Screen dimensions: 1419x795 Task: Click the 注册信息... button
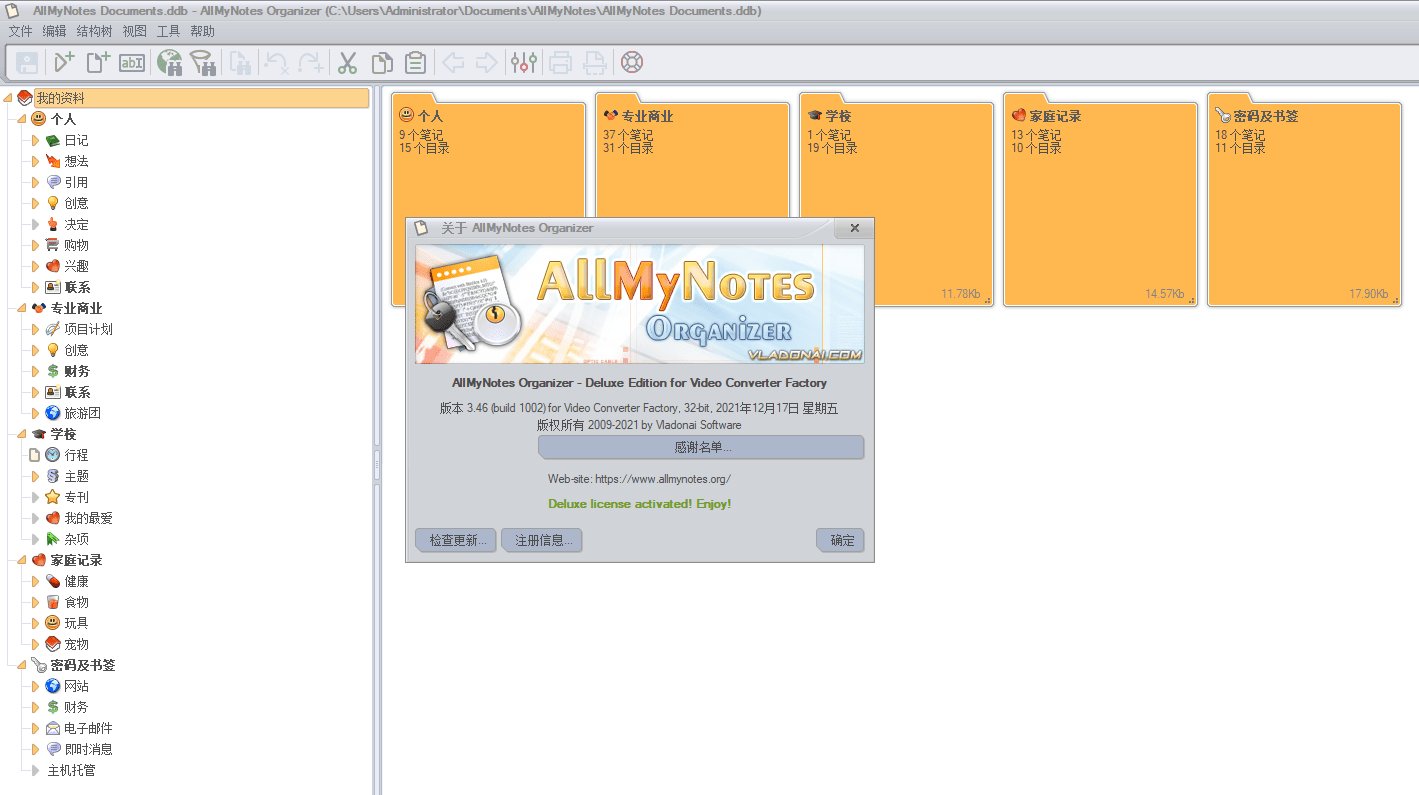542,540
